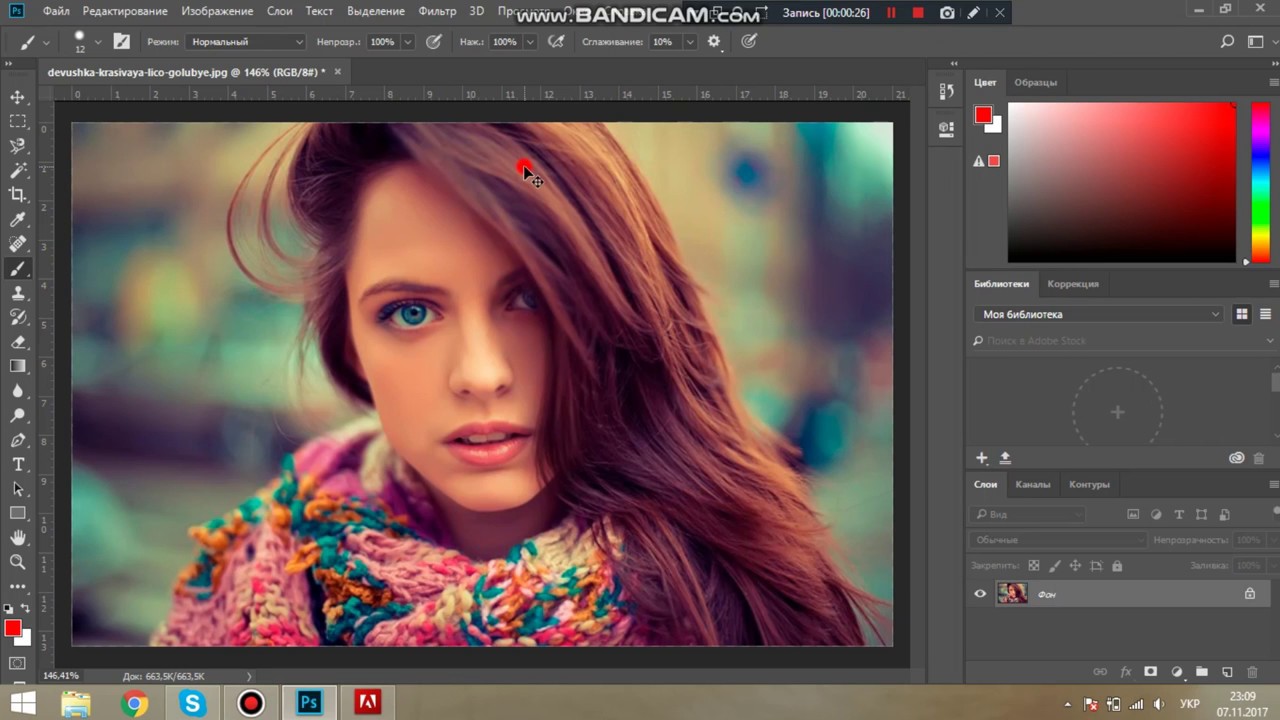Toggle pixel layer filter in Layers panel

1133,515
